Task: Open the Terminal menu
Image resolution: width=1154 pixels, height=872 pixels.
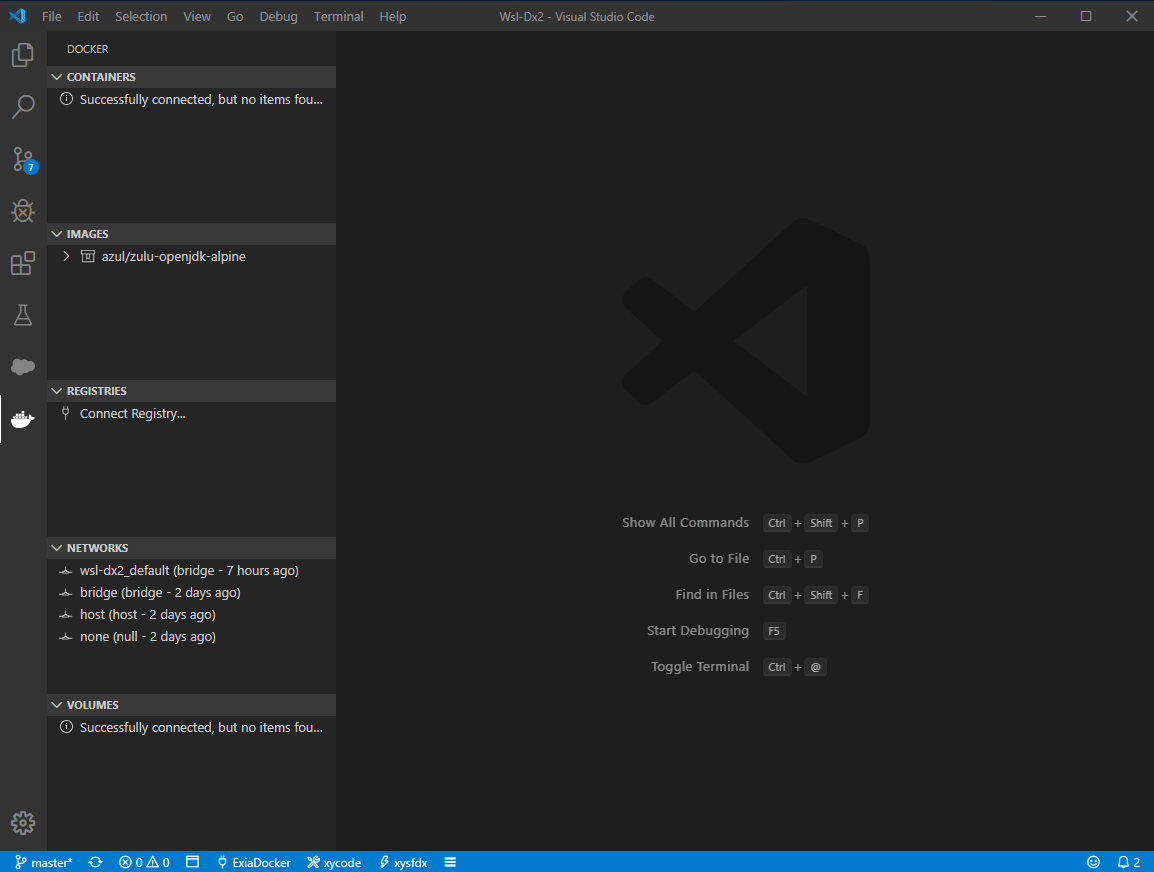Action: pyautogui.click(x=339, y=16)
